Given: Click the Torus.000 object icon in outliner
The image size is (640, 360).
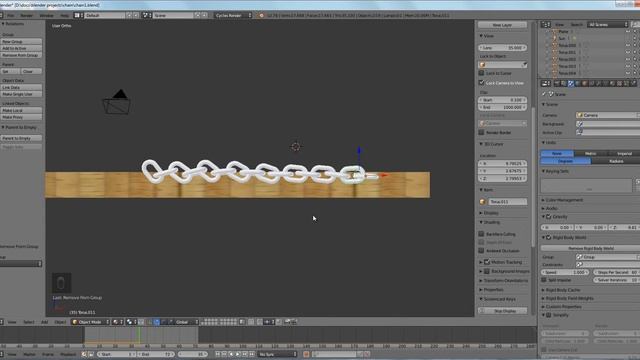Looking at the screenshot, I should click(555, 45).
